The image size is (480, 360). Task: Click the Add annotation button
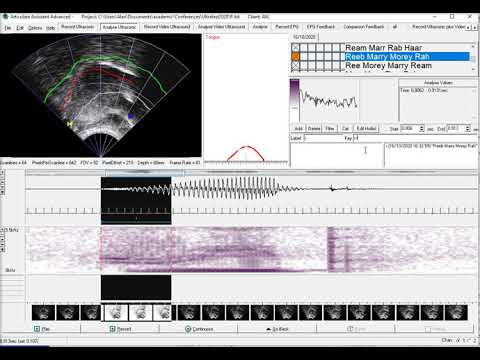pos(299,128)
